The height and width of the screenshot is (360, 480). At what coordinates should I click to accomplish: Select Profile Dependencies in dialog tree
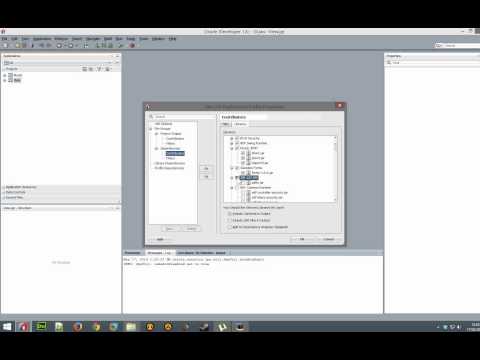click(x=170, y=168)
